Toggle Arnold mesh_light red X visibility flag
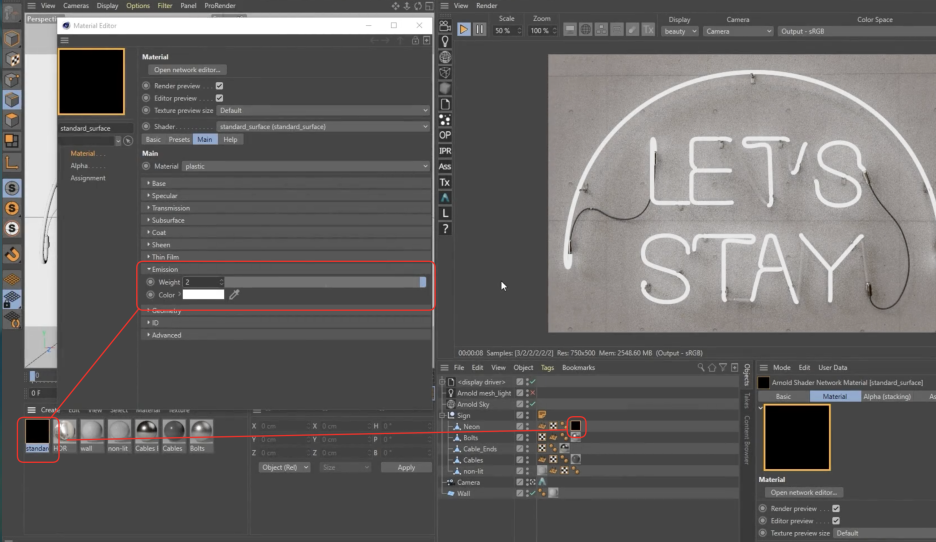The image size is (936, 542). [532, 393]
